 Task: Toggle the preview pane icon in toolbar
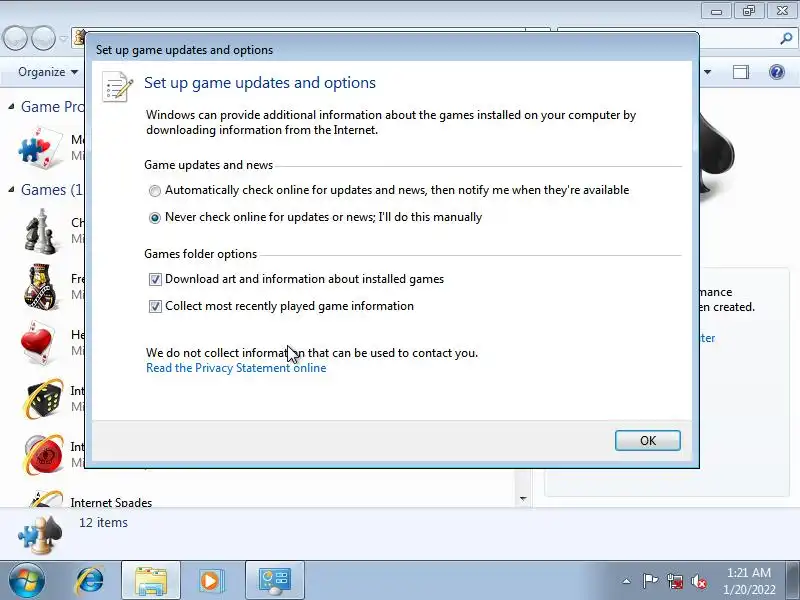click(741, 72)
